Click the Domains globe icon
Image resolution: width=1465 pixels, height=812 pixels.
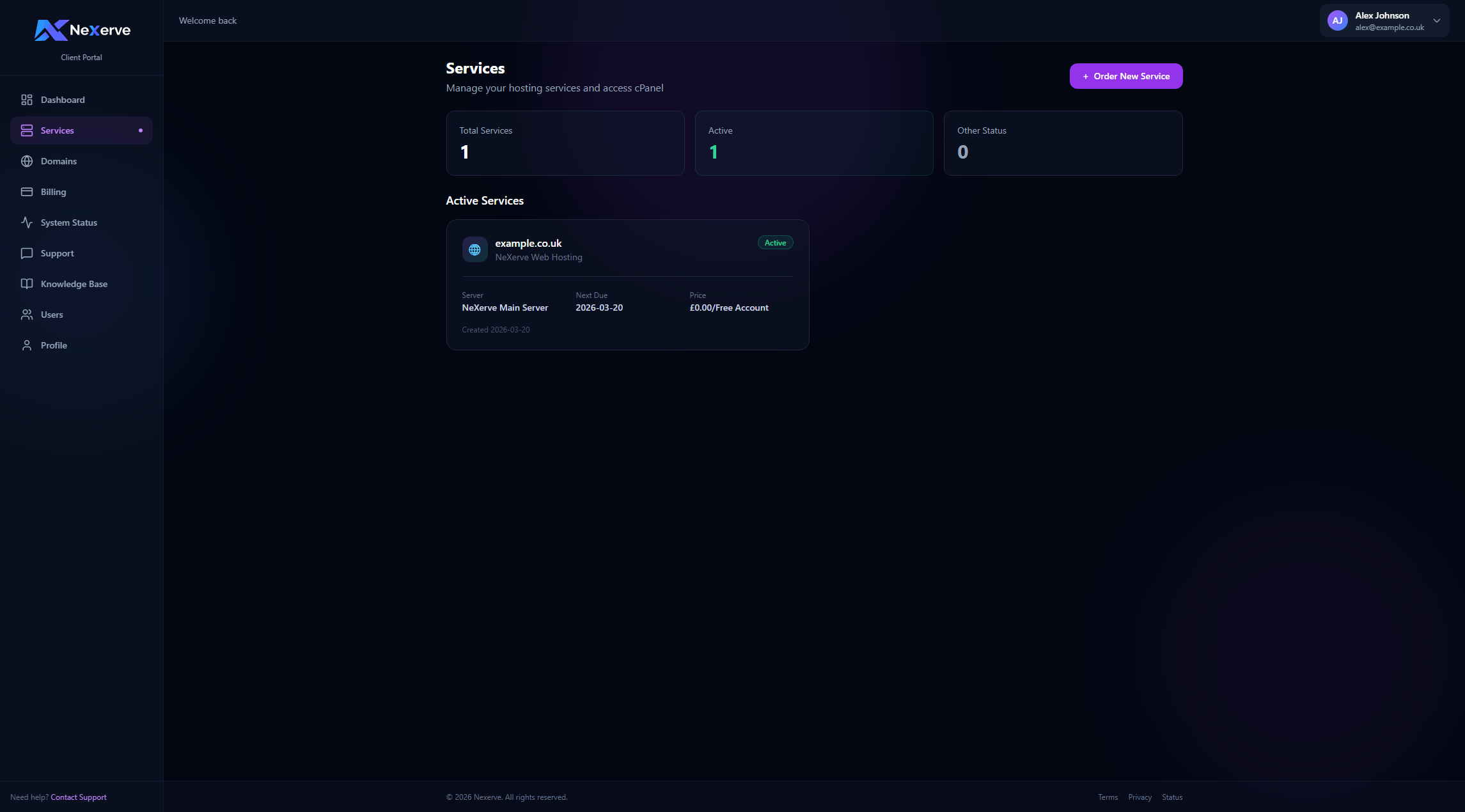27,161
